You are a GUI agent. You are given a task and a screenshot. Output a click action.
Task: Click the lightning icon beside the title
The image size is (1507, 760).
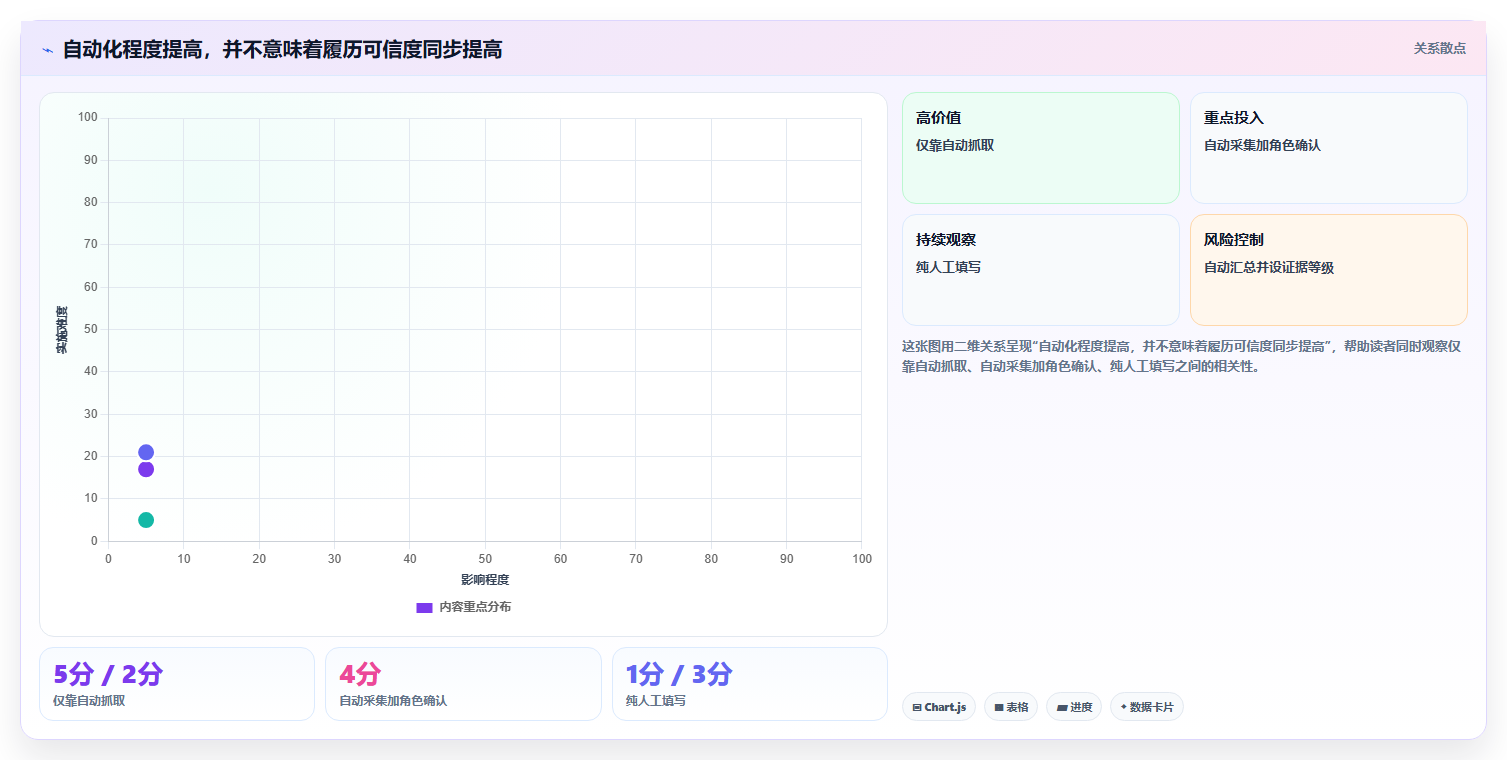point(47,49)
